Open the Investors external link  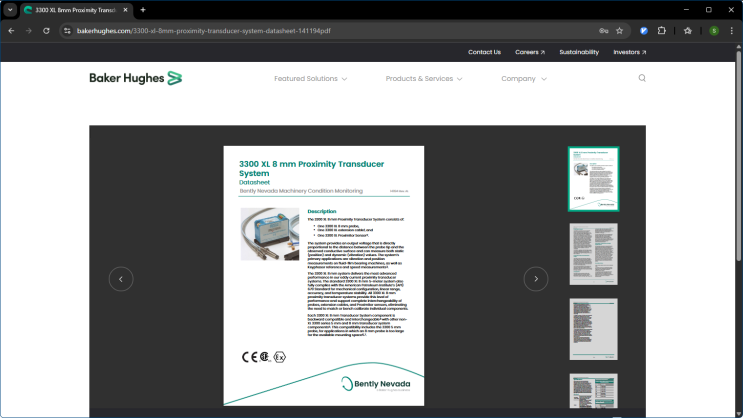pos(629,52)
